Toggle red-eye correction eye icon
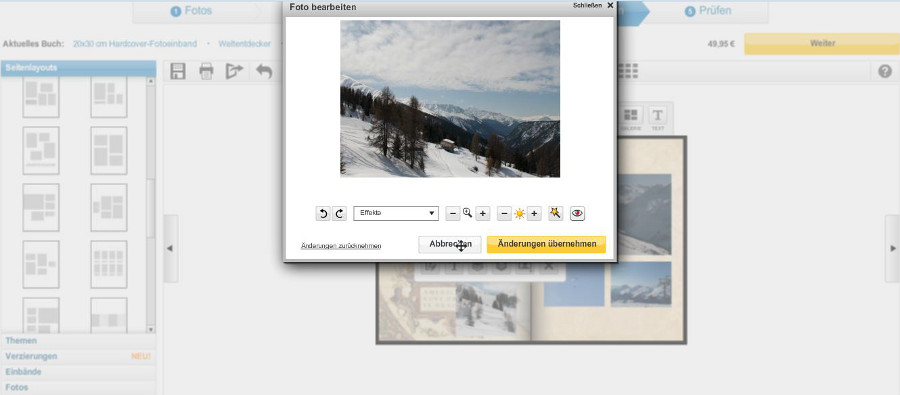This screenshot has width=900, height=395. (577, 214)
